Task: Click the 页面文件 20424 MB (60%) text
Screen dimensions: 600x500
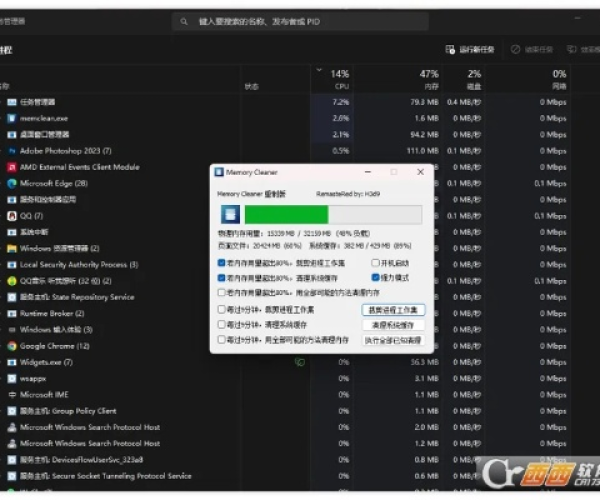Action: click(260, 246)
